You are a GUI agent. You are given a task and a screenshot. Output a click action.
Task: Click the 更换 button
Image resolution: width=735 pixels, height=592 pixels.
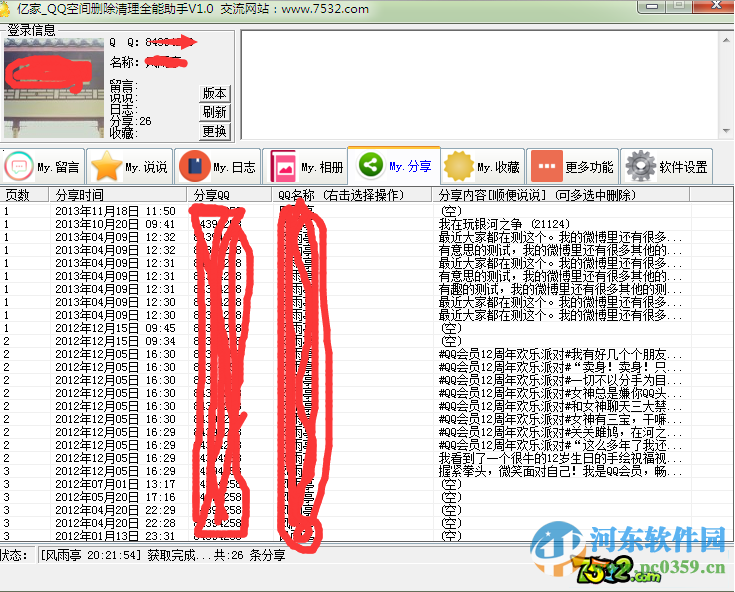click(x=214, y=131)
